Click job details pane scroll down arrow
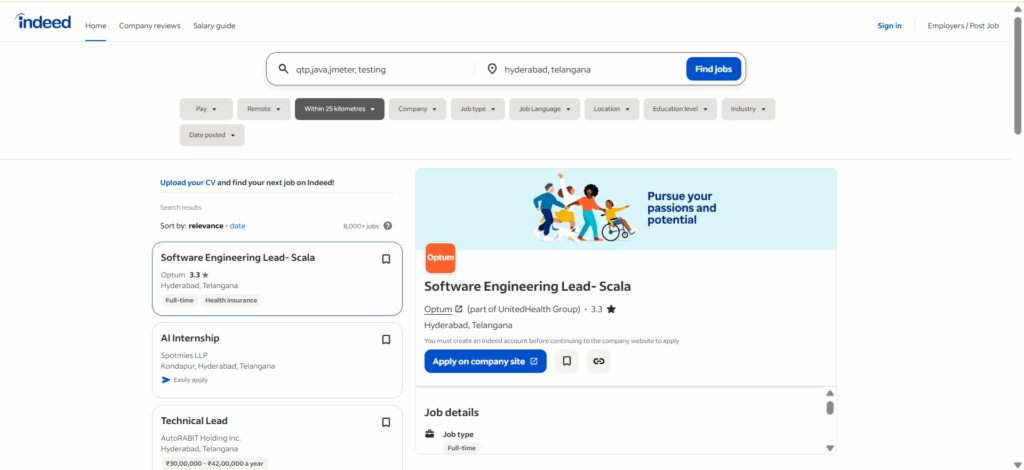The image size is (1024, 470). click(x=830, y=448)
